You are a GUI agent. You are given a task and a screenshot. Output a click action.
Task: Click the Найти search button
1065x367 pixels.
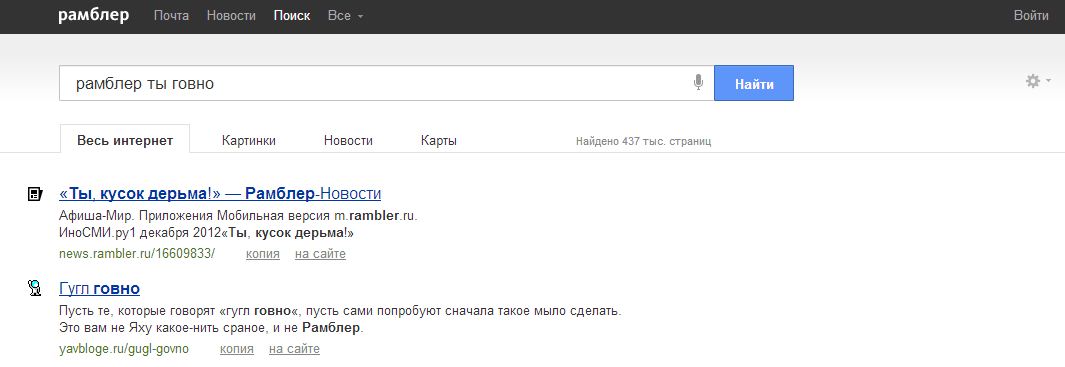point(754,84)
